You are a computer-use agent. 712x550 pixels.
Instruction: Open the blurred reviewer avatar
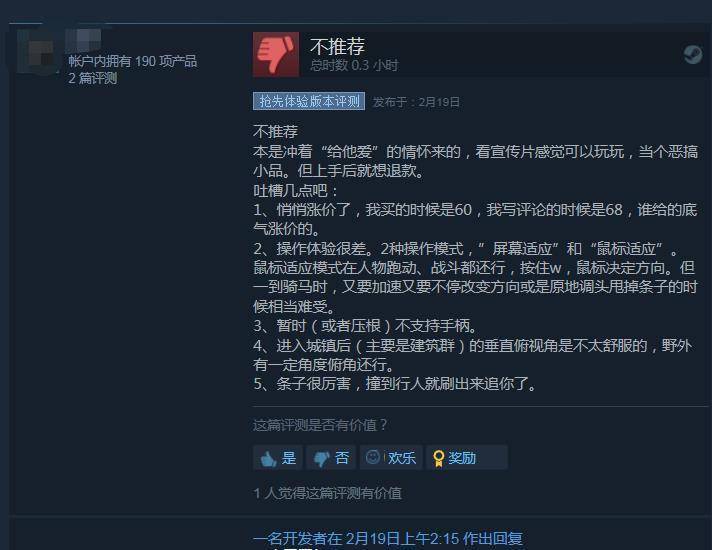[38, 51]
